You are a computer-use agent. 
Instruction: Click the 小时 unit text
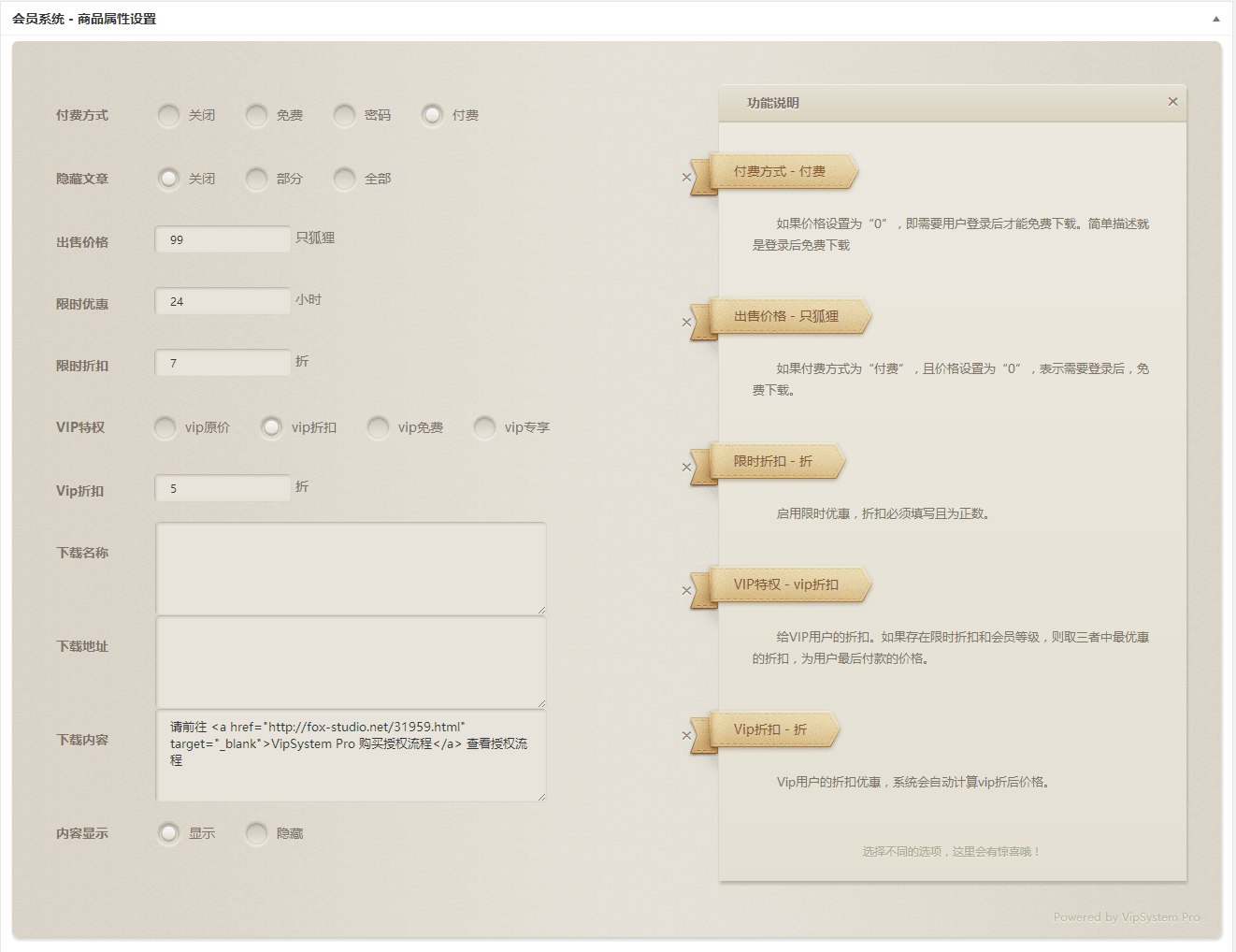tap(309, 299)
